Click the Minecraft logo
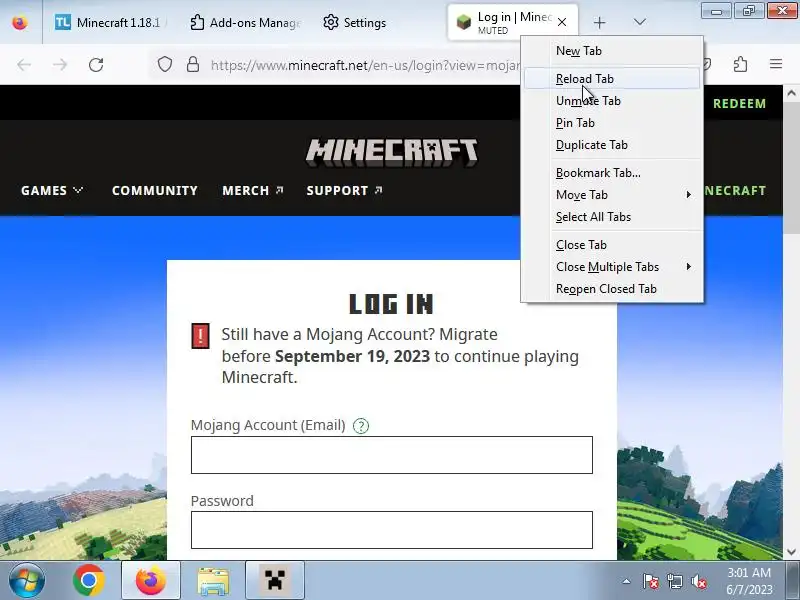This screenshot has width=800, height=600. (x=392, y=152)
